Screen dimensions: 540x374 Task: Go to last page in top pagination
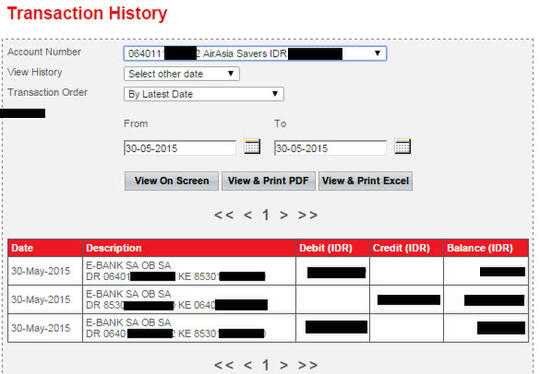click(x=308, y=215)
